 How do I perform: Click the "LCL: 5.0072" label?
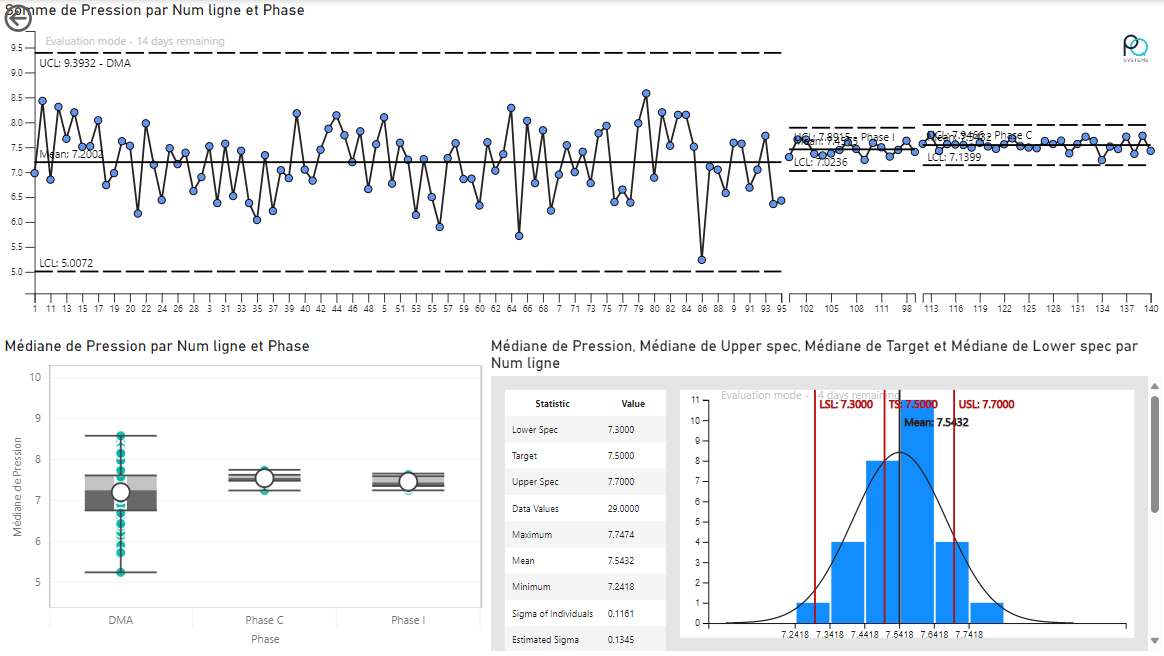pyautogui.click(x=66, y=263)
